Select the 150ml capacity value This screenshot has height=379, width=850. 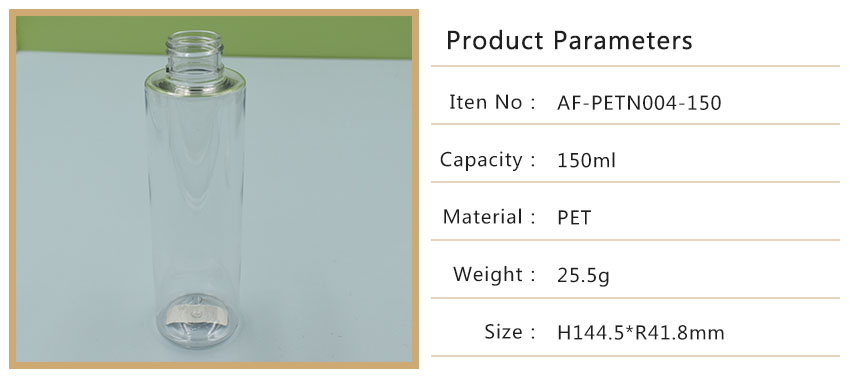click(587, 160)
